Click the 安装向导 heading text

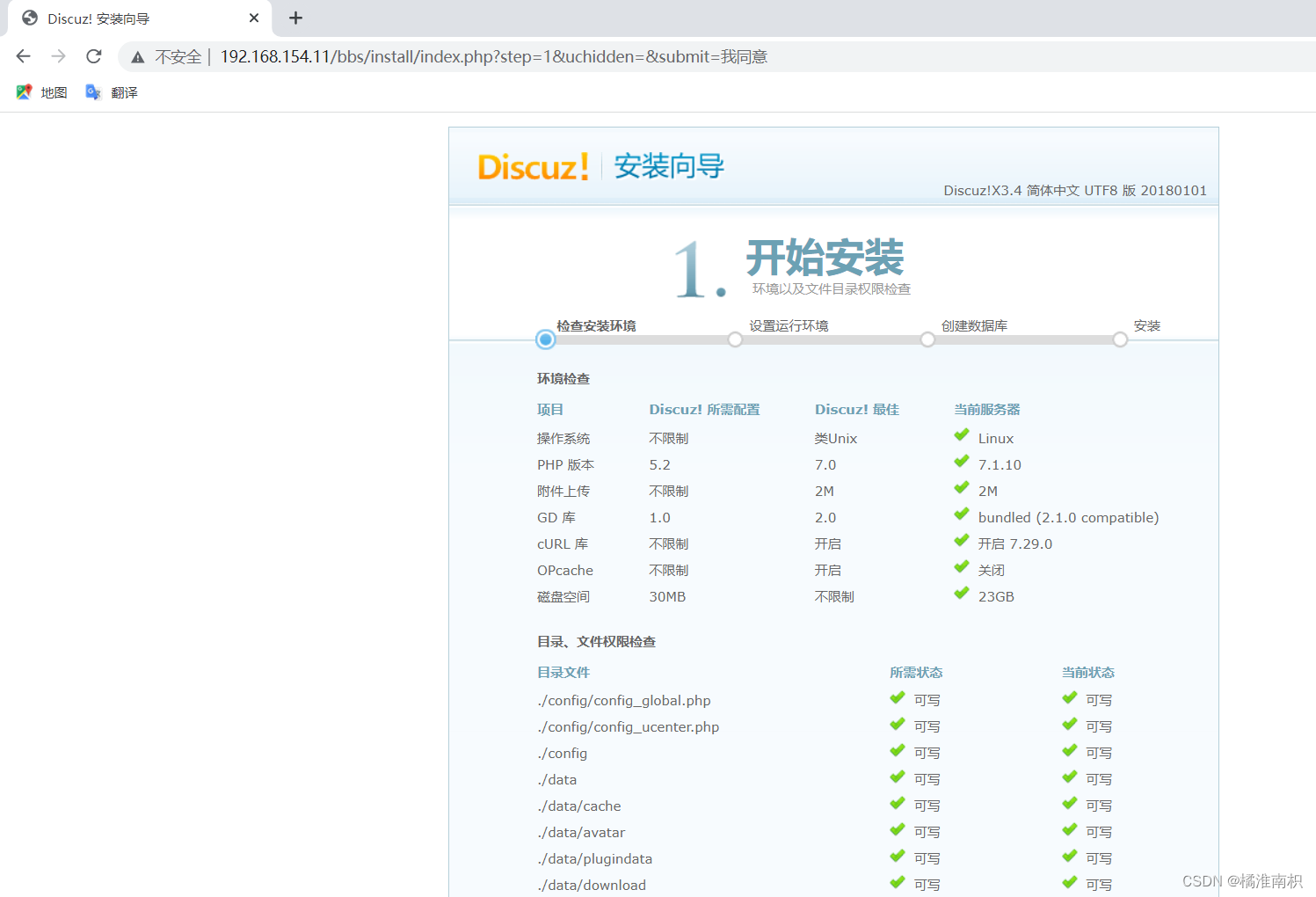pos(669,166)
